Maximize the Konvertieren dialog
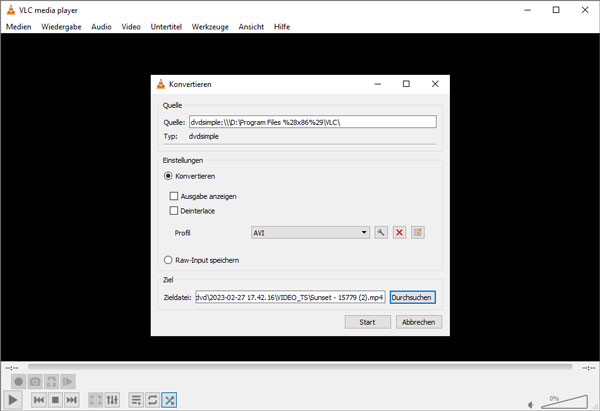600x411 pixels. [406, 84]
